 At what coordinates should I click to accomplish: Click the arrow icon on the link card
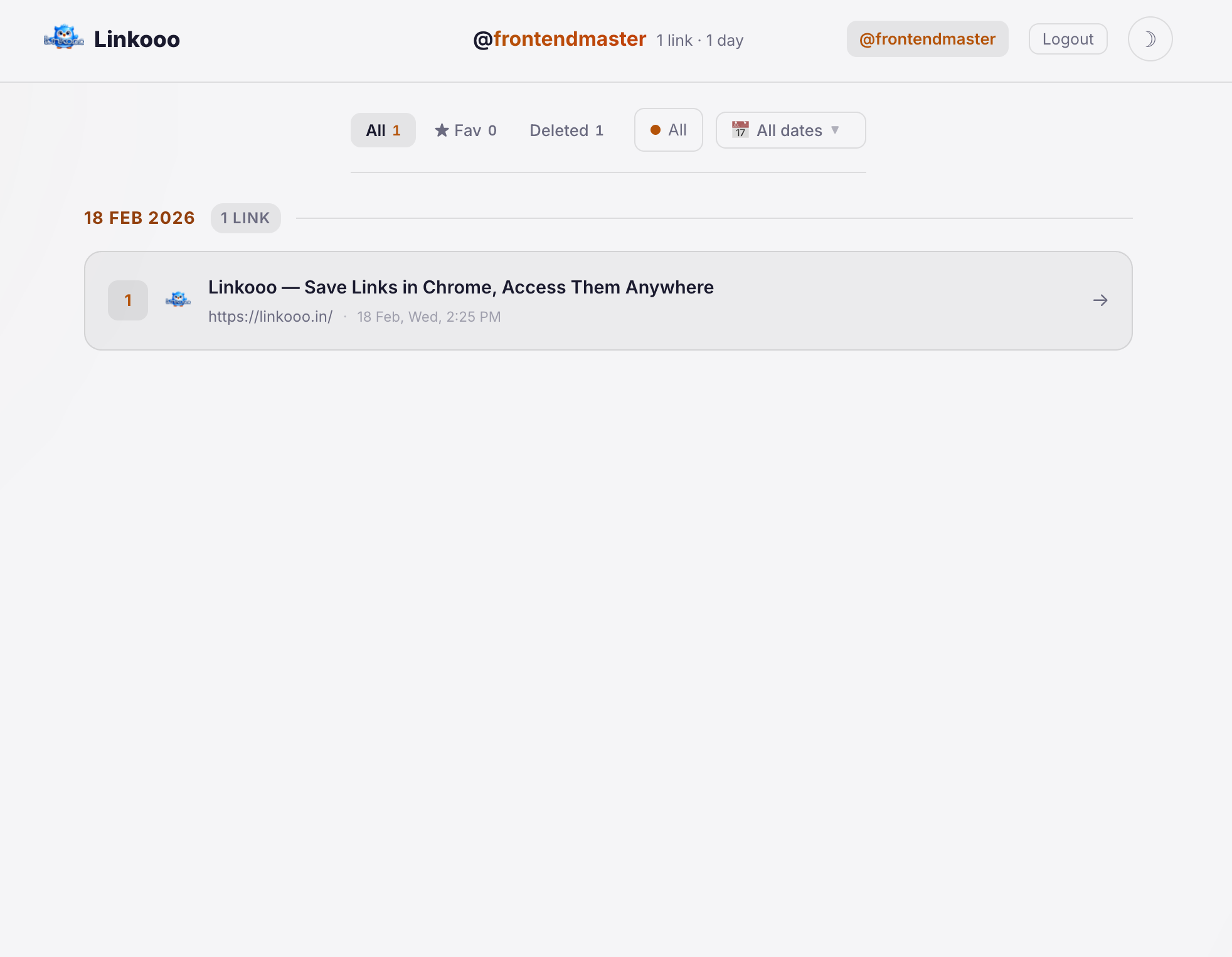[x=1100, y=300]
